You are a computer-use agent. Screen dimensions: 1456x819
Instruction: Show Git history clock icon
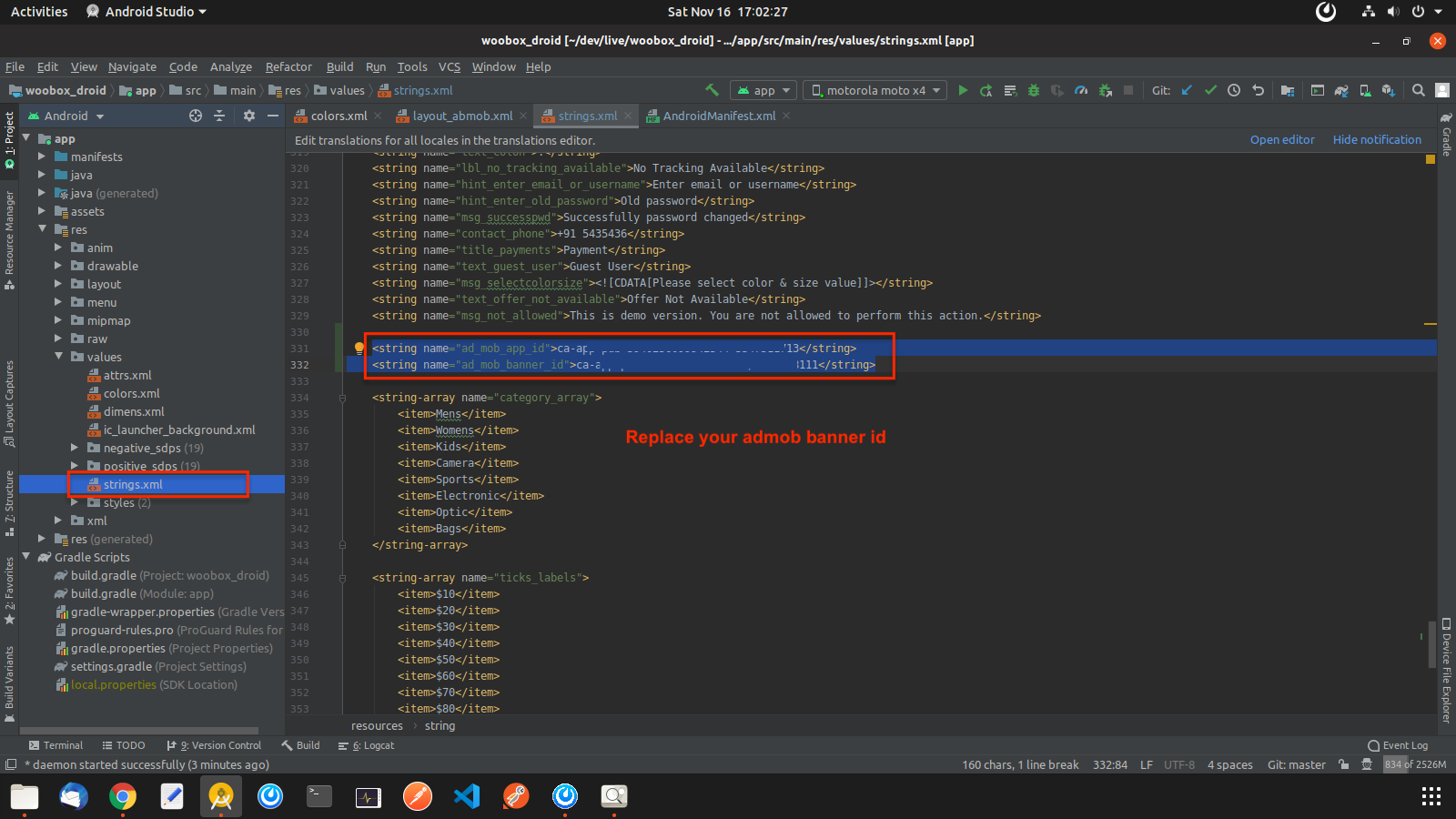[x=1234, y=90]
